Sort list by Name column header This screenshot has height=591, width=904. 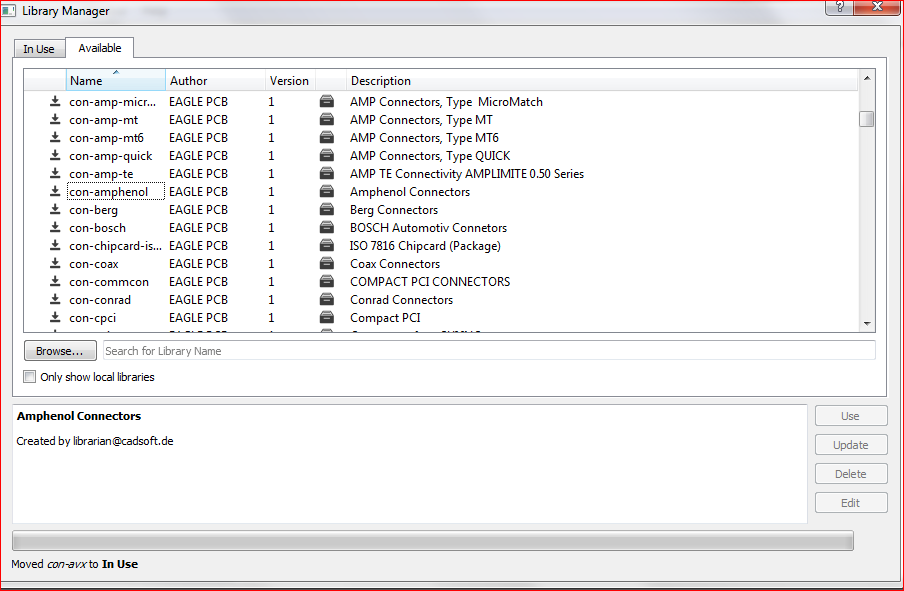pos(115,81)
